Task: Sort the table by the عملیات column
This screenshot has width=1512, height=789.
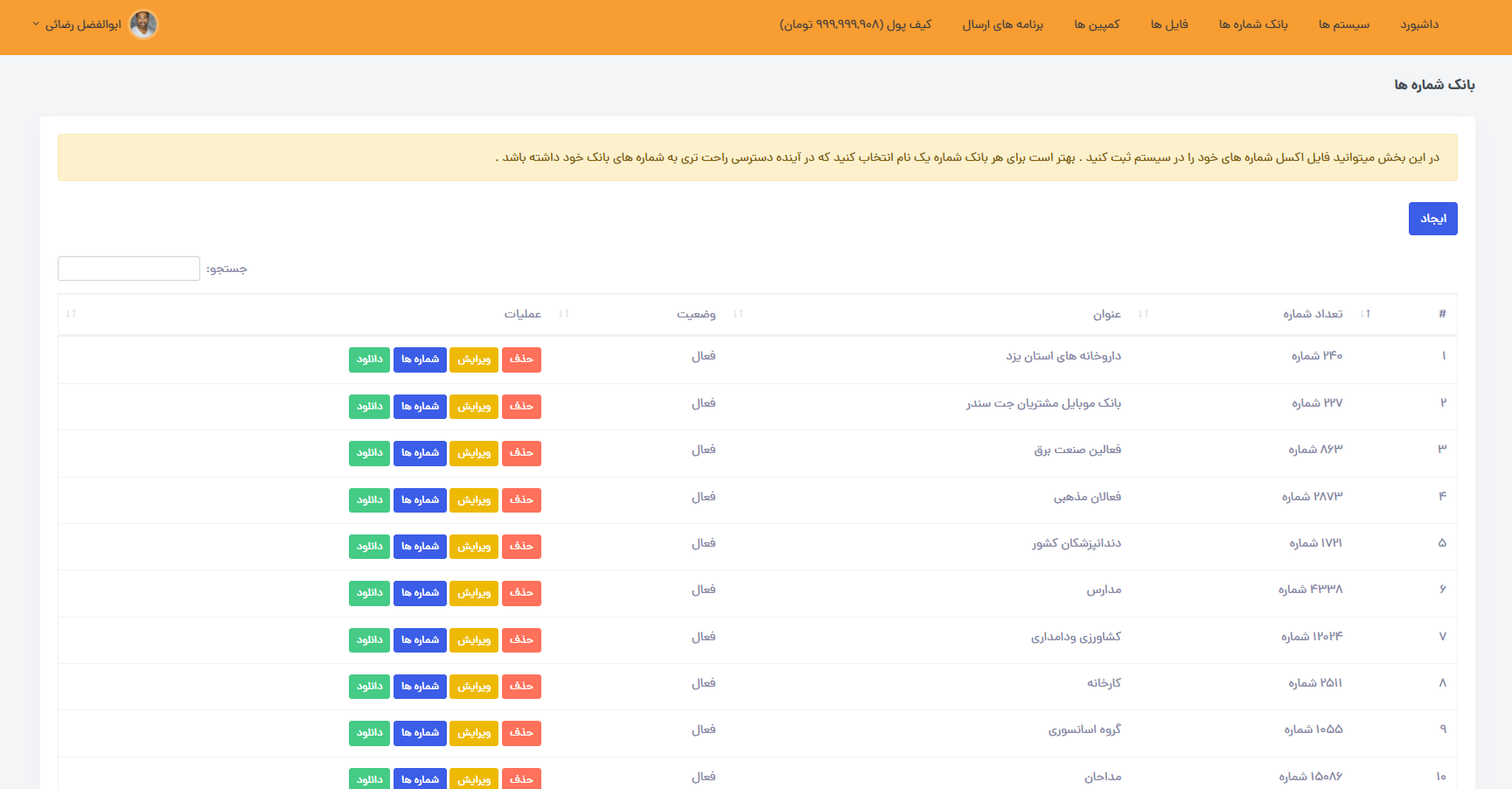Action: [x=525, y=314]
